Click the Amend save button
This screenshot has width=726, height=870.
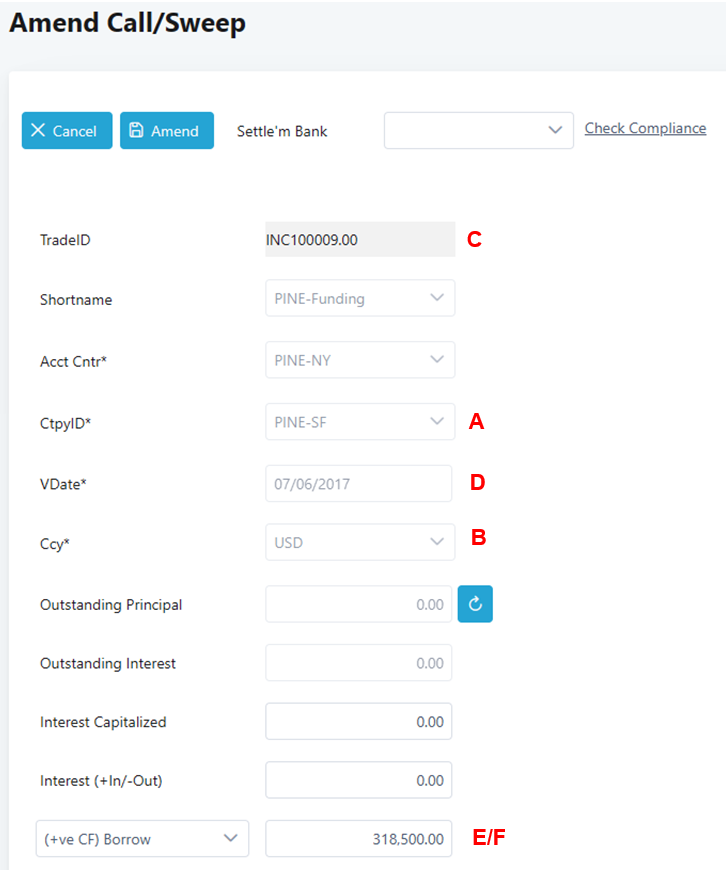167,131
